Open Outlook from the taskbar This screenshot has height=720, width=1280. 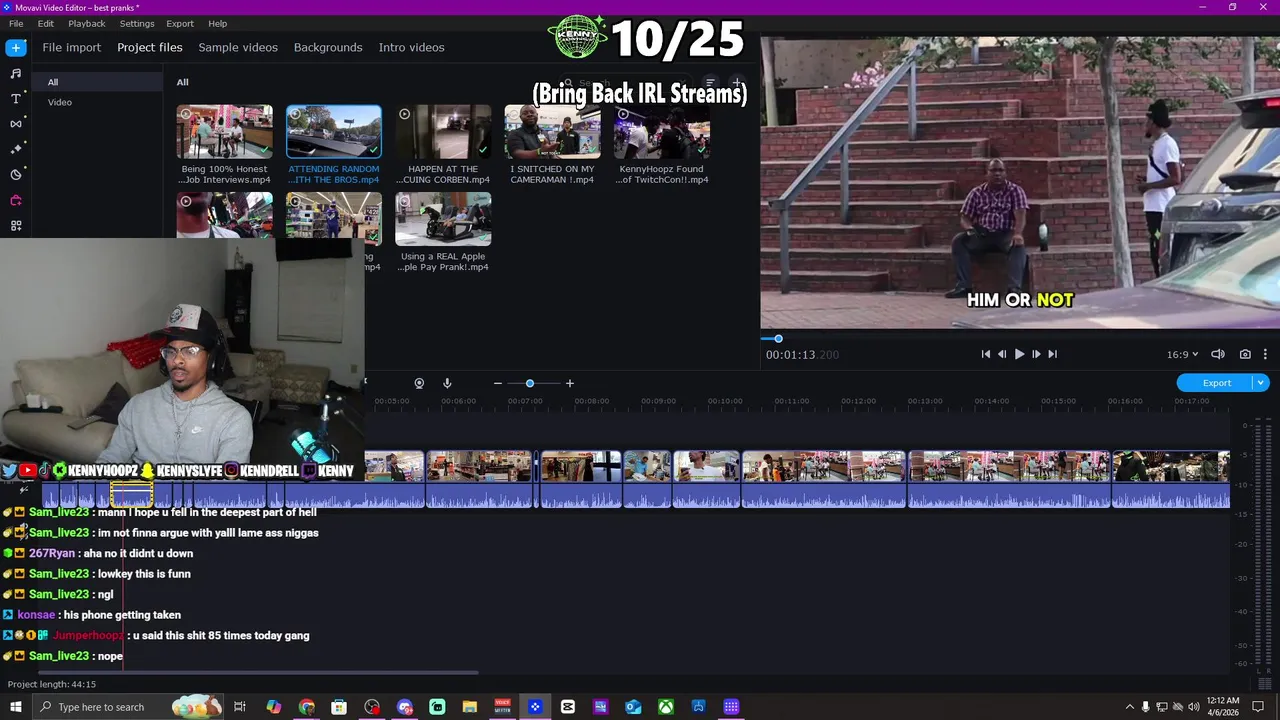(633, 707)
